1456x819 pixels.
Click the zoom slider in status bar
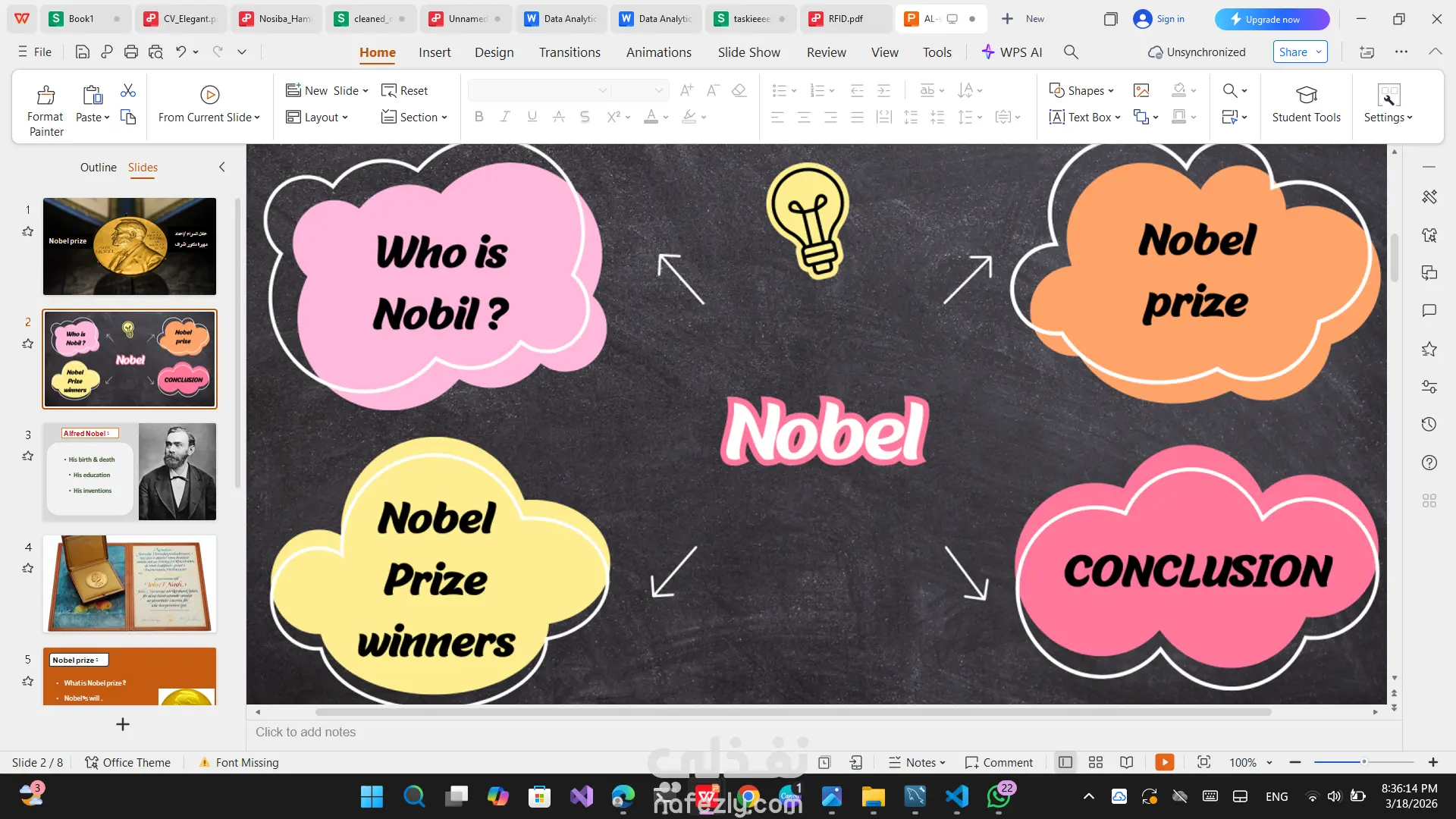point(1363,762)
